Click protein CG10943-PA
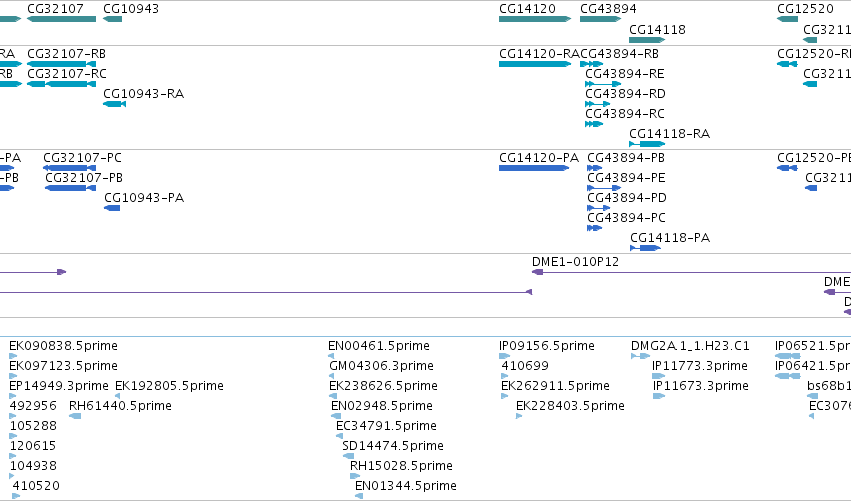Image resolution: width=851 pixels, height=501 pixels. [x=112, y=208]
